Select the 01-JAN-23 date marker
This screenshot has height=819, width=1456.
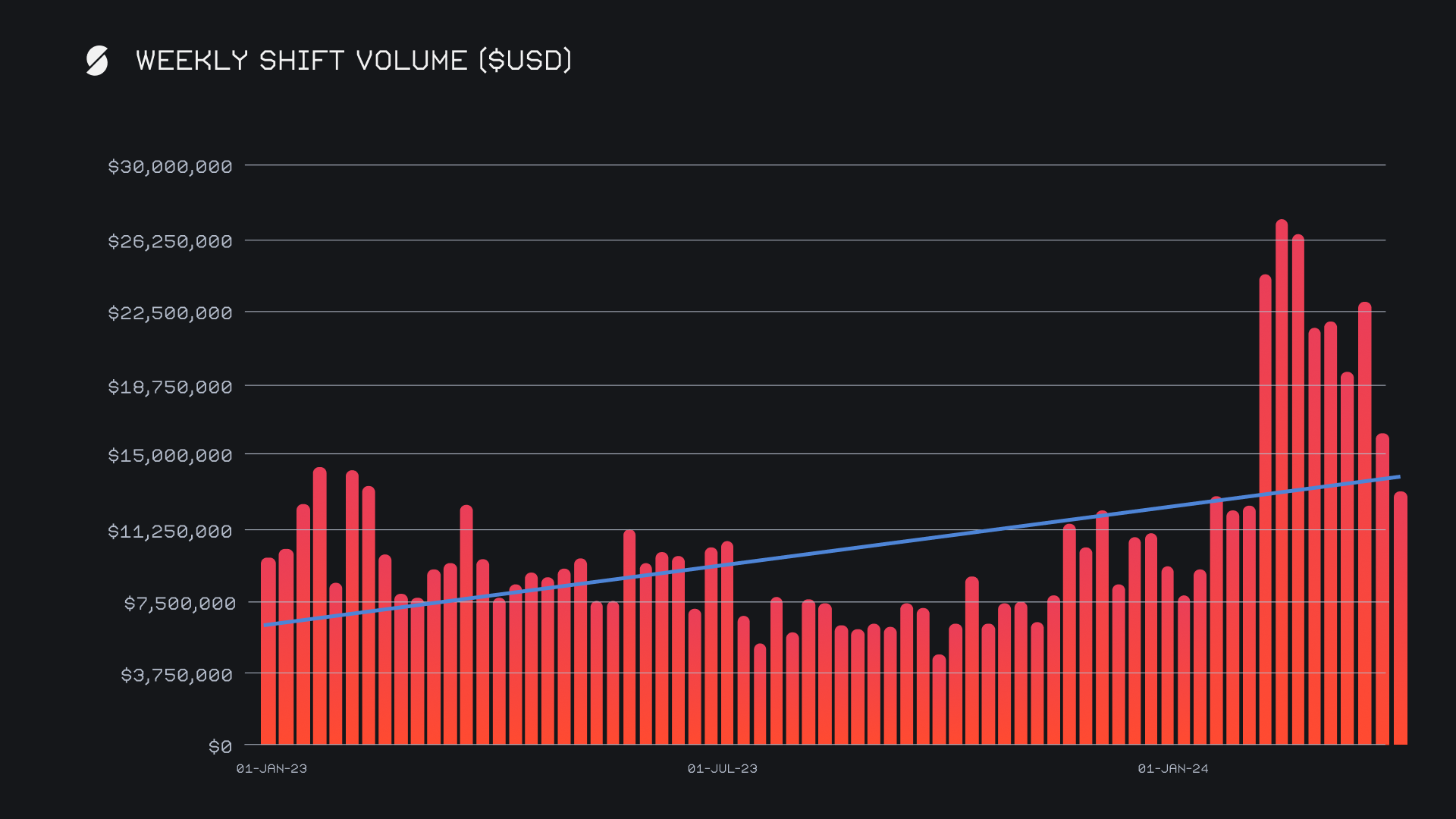(x=271, y=769)
